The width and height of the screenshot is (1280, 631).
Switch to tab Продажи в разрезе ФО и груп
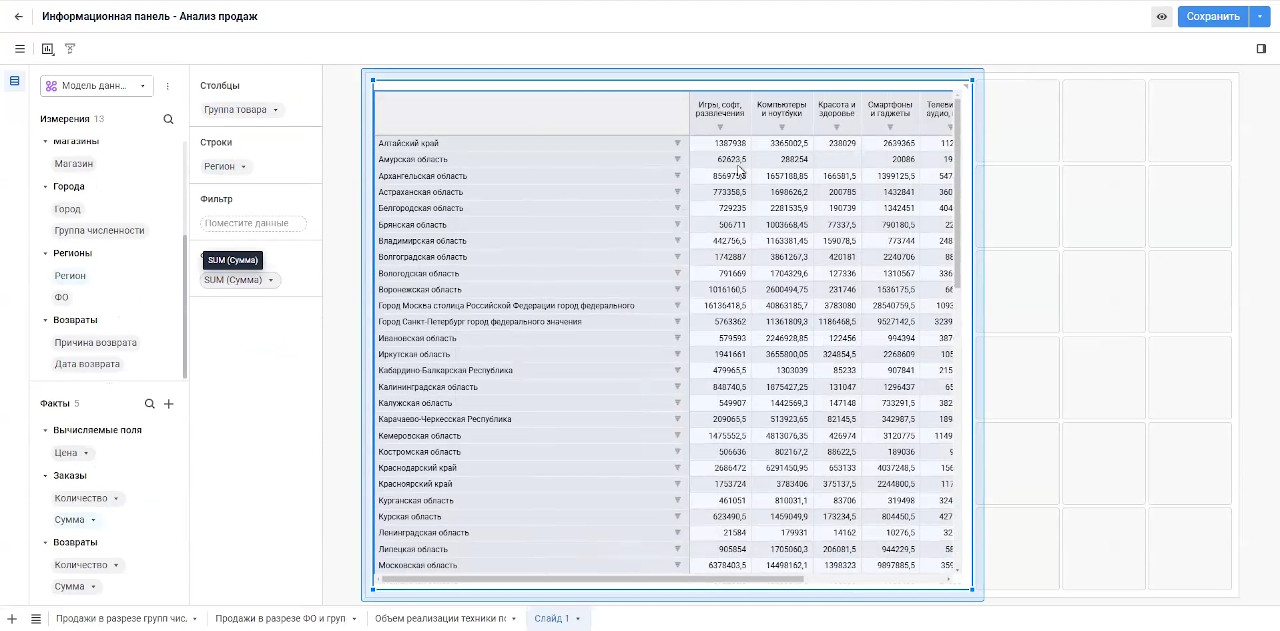[280, 619]
